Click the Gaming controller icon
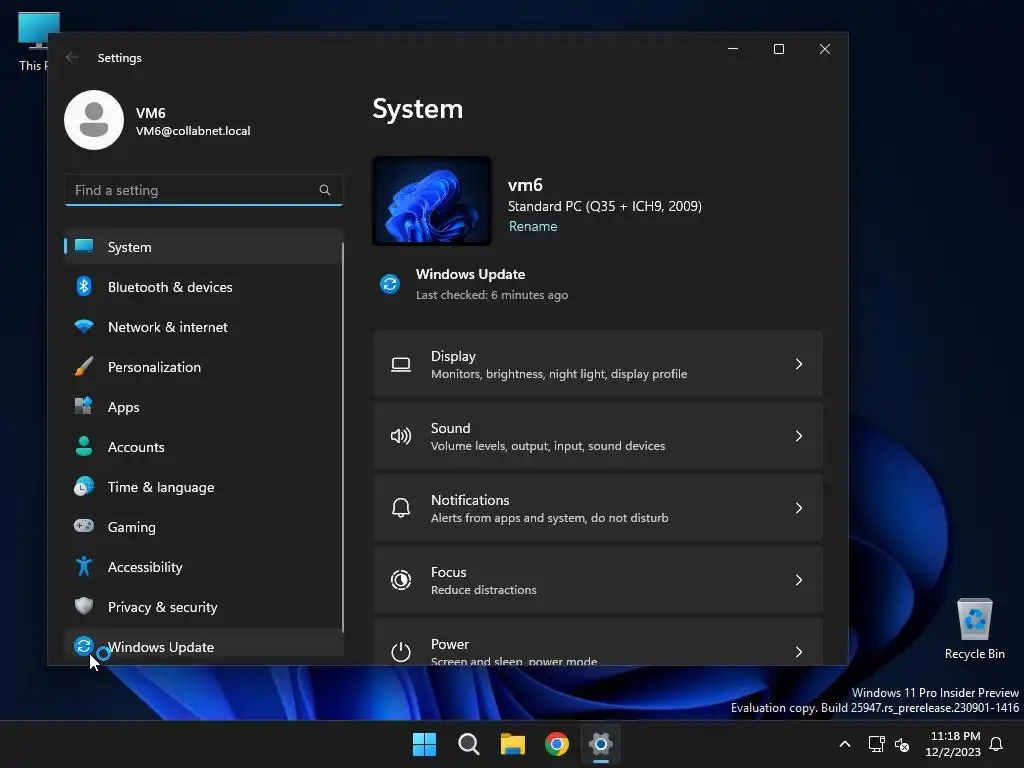Viewport: 1024px width, 768px height. coord(84,526)
